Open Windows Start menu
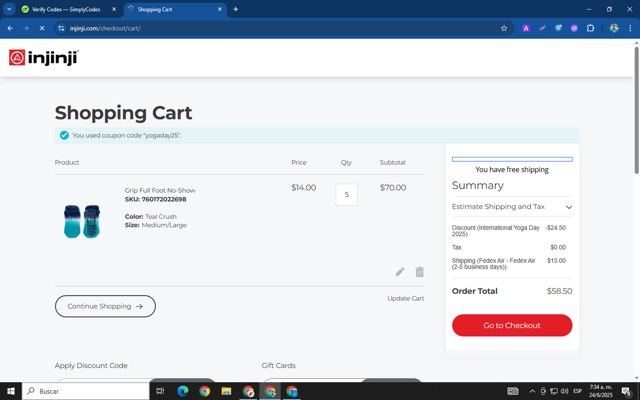Screen dimensions: 640x400 (x=11, y=391)
